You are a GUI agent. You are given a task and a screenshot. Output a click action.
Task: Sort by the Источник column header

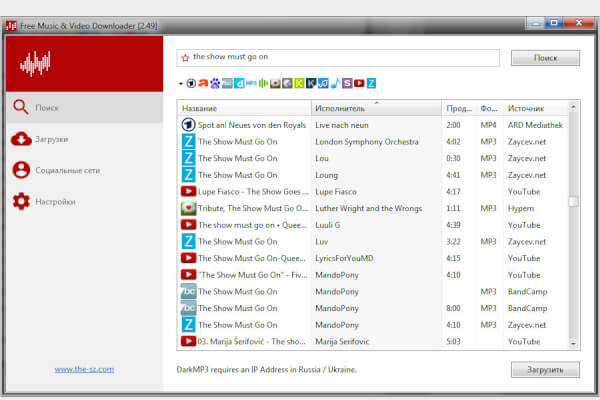[x=536, y=108]
